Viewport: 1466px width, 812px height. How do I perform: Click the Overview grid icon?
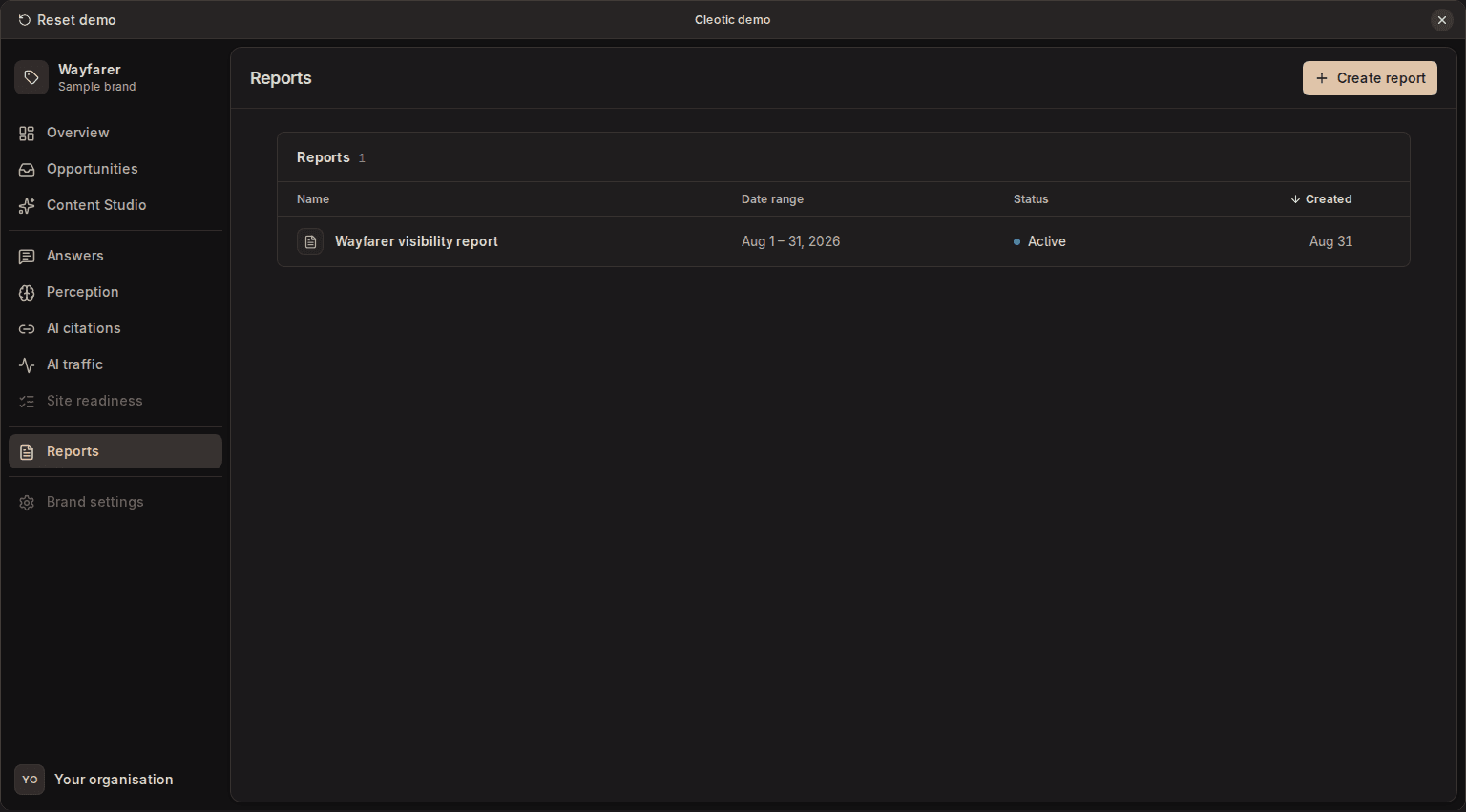pyautogui.click(x=27, y=134)
